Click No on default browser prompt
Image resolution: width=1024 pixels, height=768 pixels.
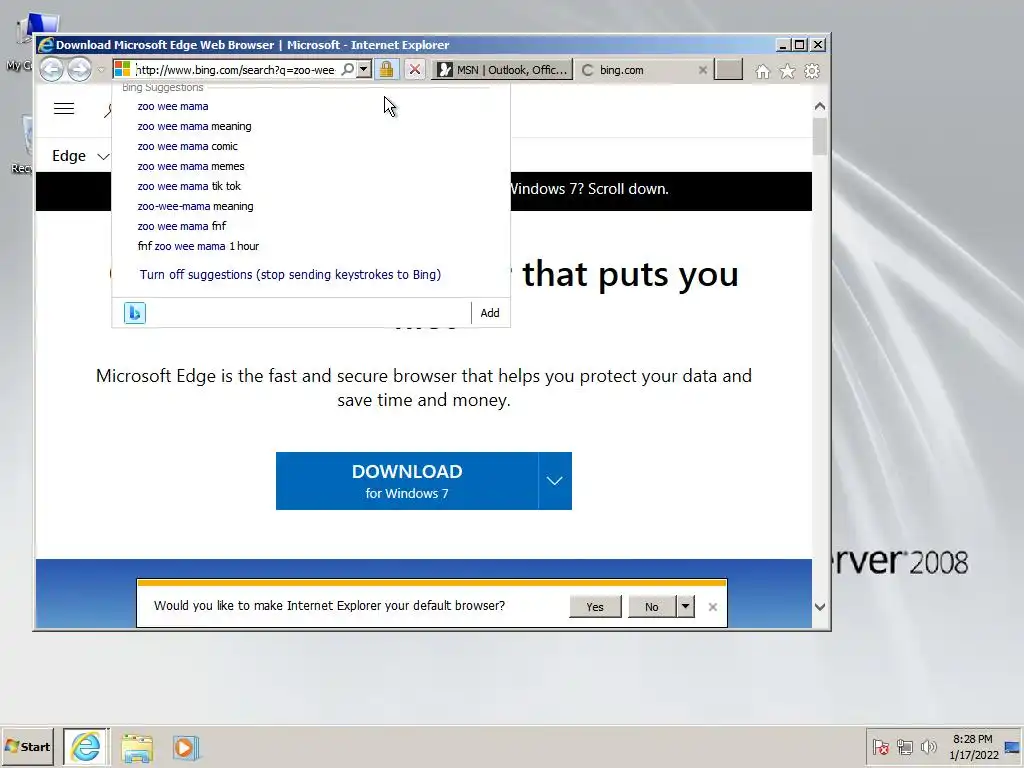point(652,607)
